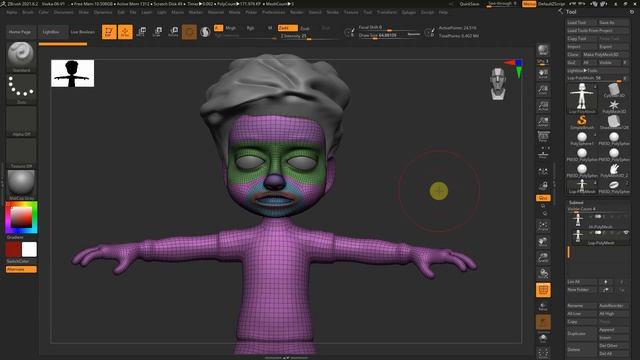Toggle Perspective in right shelf

[543, 138]
